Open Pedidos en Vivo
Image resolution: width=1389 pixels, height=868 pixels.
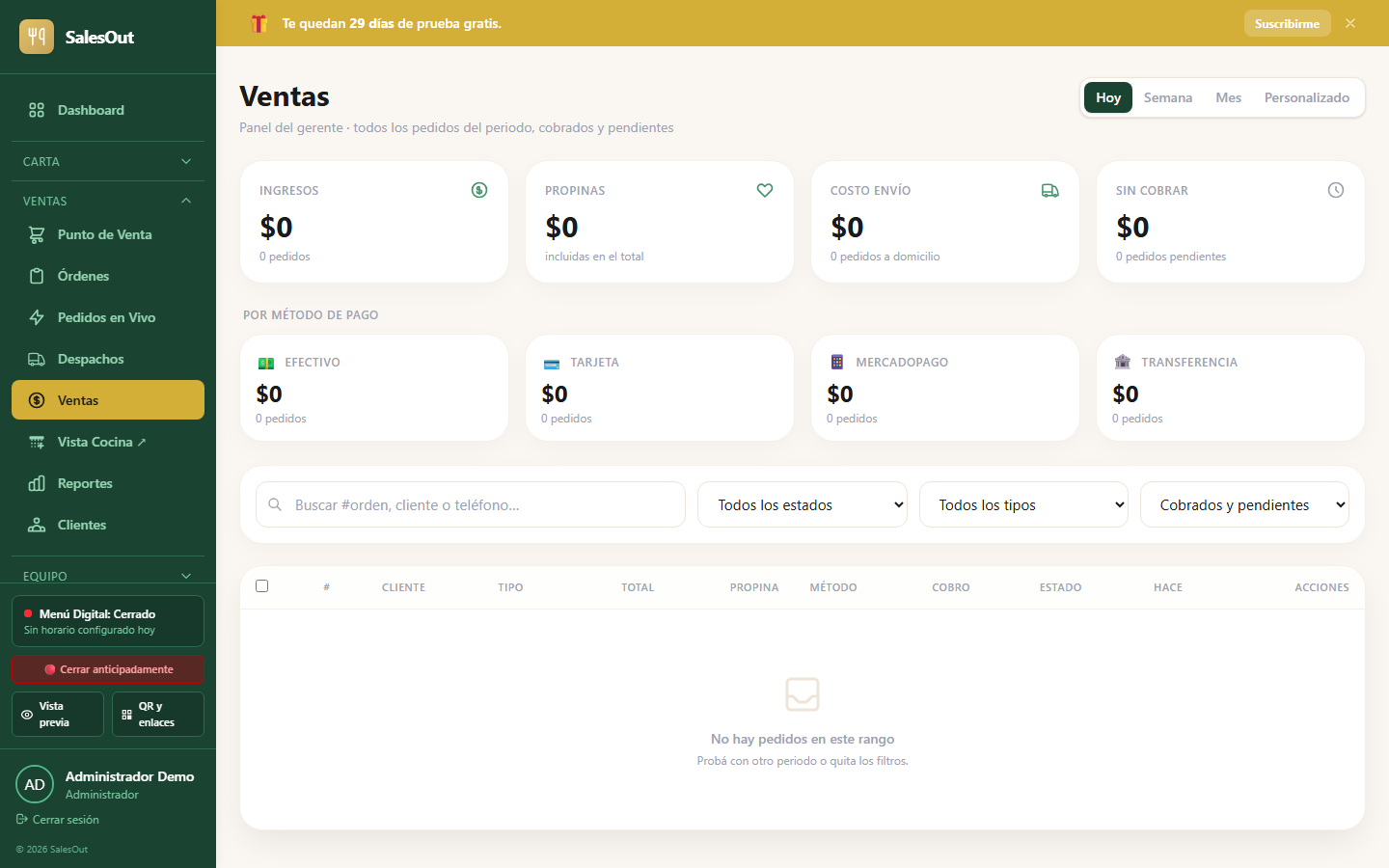[108, 317]
